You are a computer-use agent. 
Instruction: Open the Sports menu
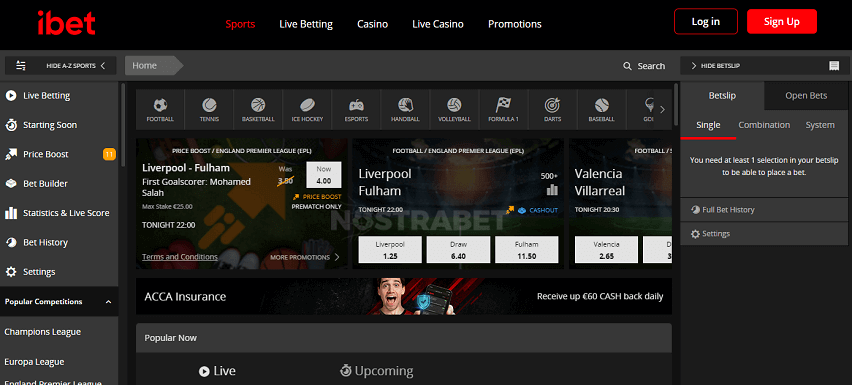click(x=240, y=24)
